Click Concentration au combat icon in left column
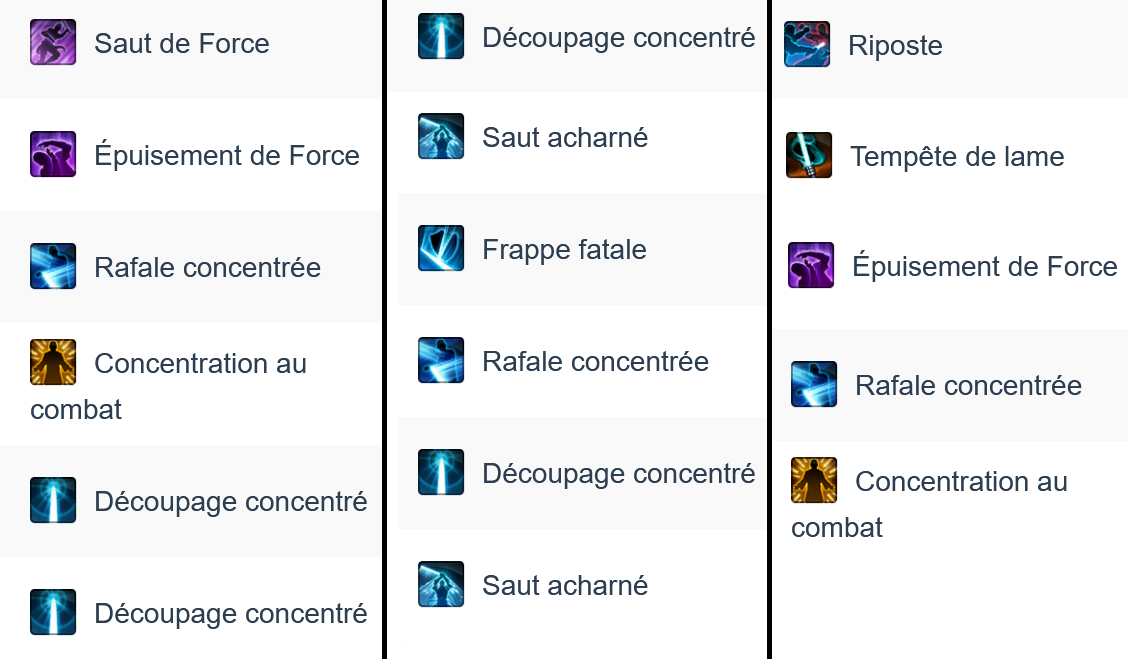Screen dimensions: 1128x659 (x=53, y=362)
